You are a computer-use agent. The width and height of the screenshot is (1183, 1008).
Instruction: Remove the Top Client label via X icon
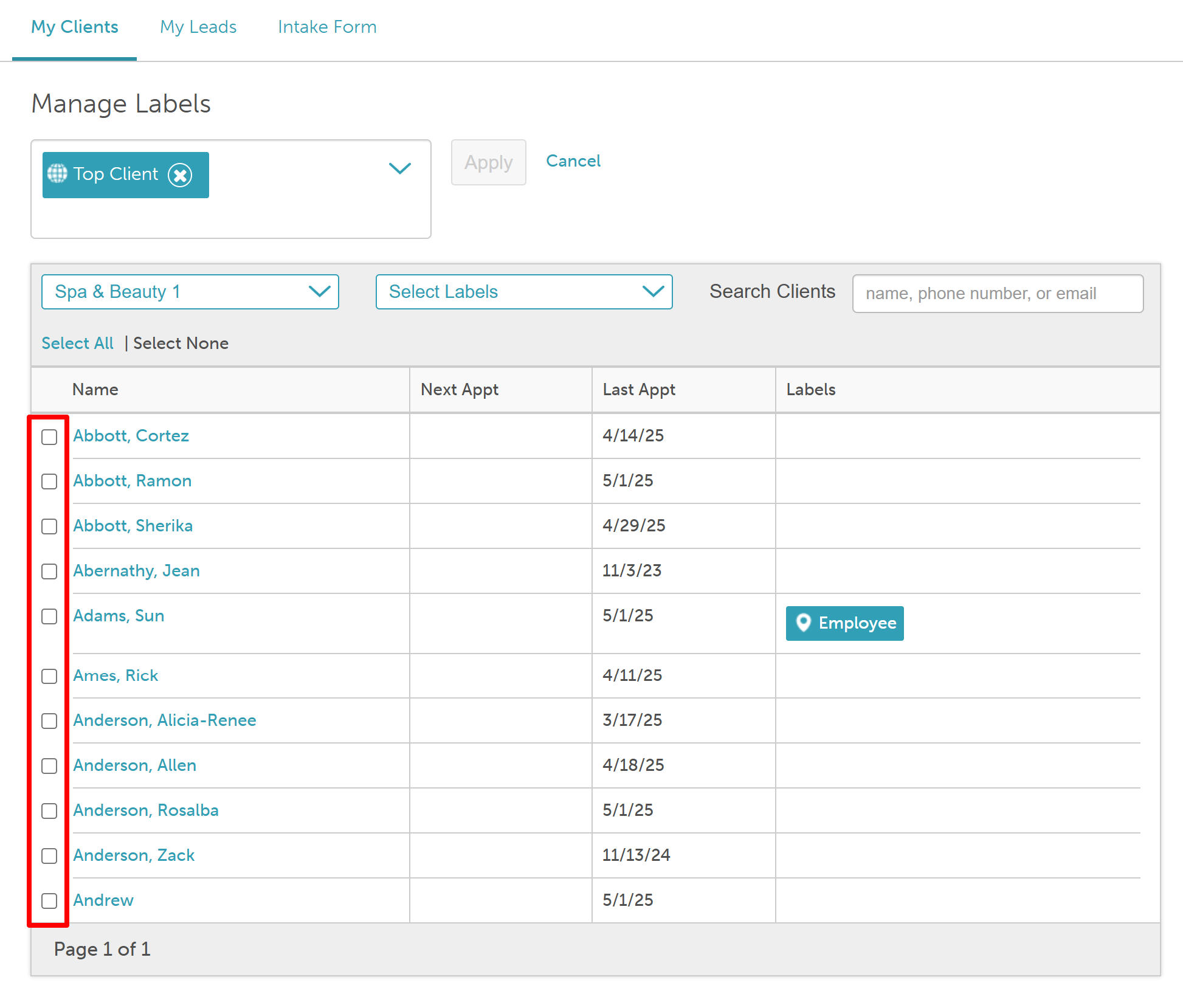coord(180,175)
